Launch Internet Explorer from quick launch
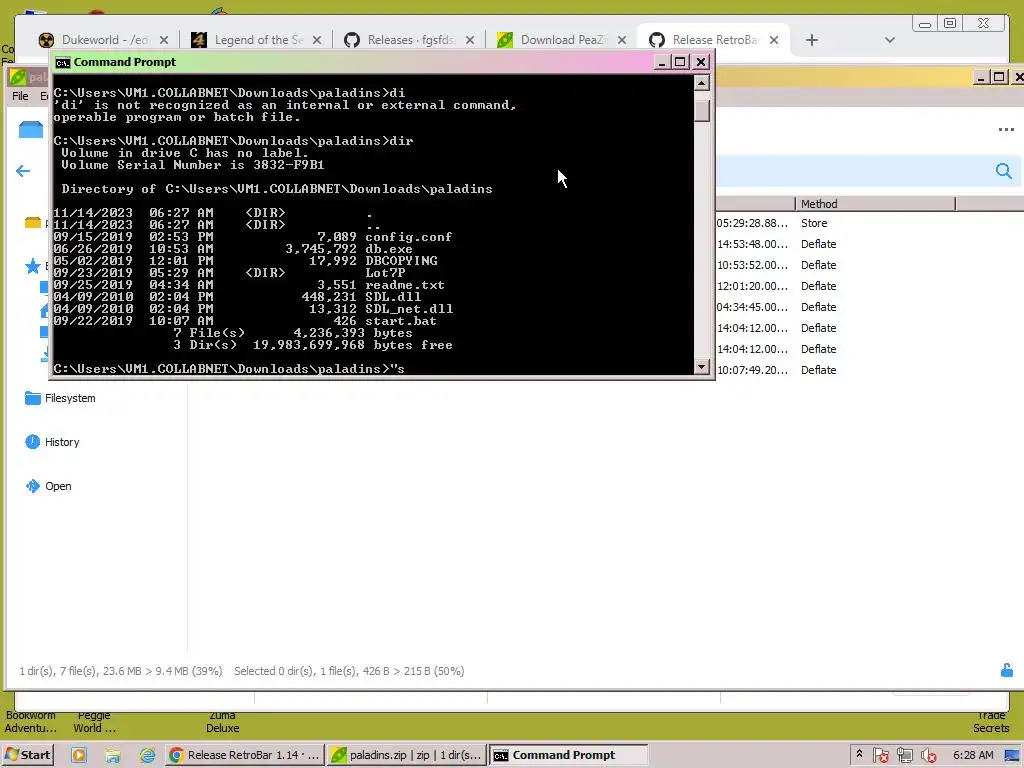1024x768 pixels. (x=148, y=755)
